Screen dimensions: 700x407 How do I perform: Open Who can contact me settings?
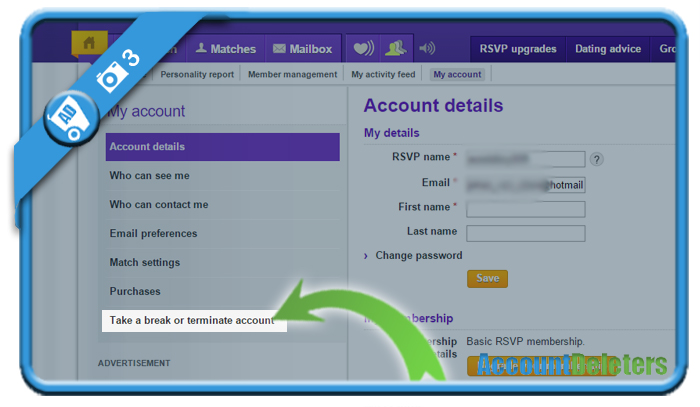point(222,205)
